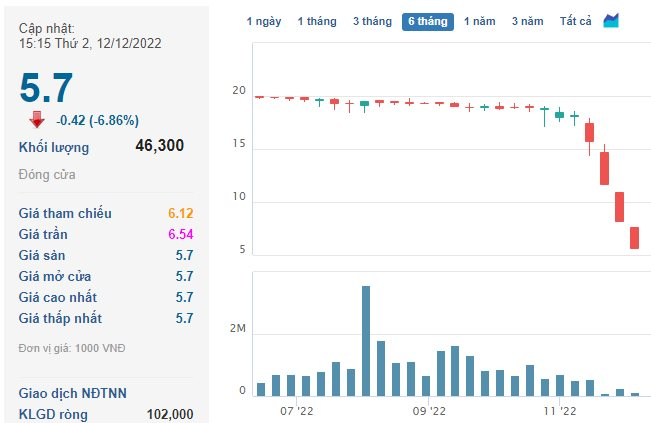Click the -0.42 (-6.86%) change value
Screen dimensions: 651x423
98,120
